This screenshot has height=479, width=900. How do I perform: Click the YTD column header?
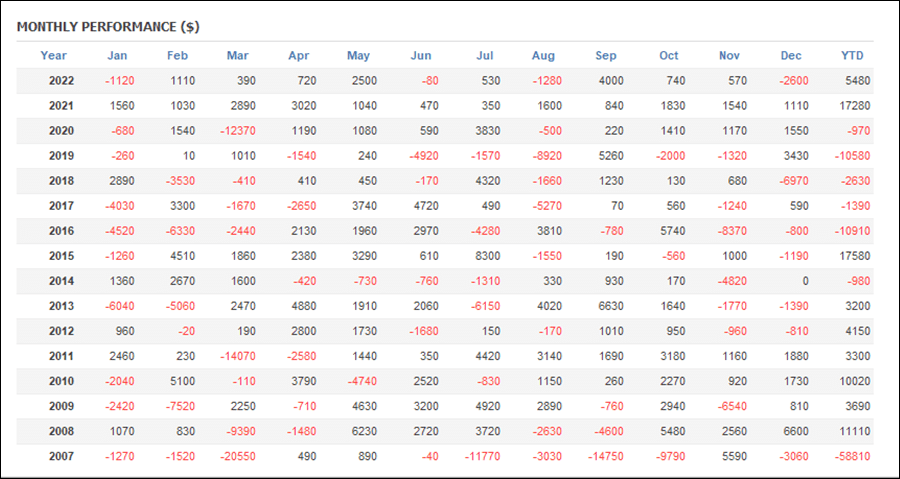pyautogui.click(x=852, y=56)
